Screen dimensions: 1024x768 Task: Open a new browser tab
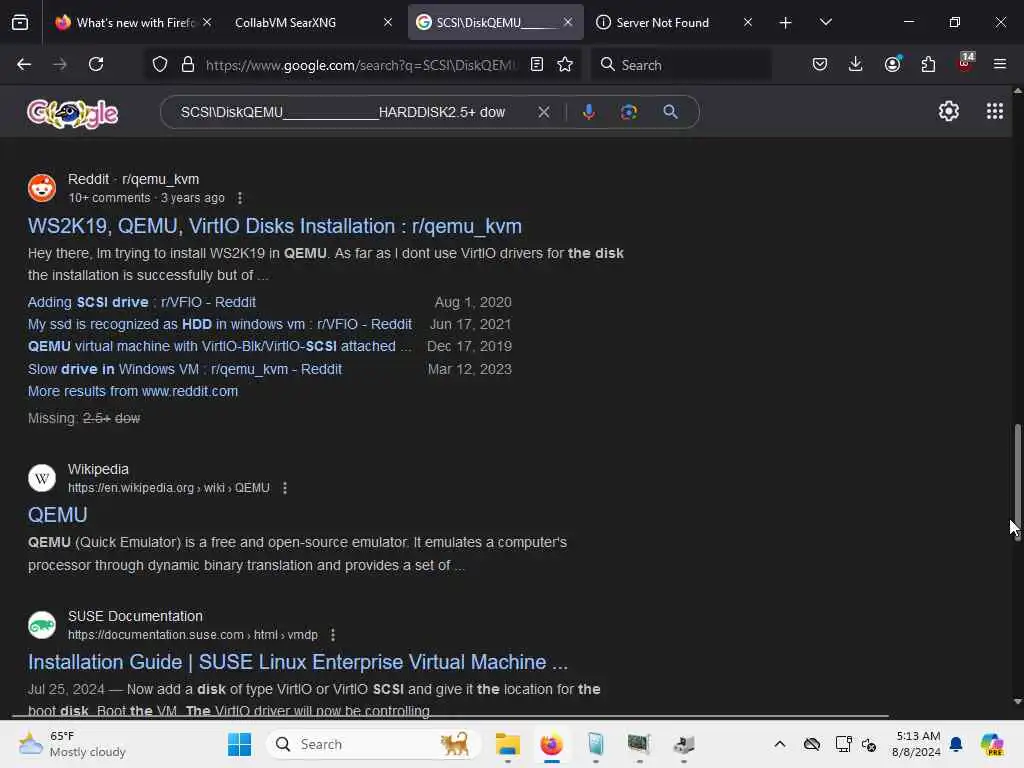click(785, 23)
